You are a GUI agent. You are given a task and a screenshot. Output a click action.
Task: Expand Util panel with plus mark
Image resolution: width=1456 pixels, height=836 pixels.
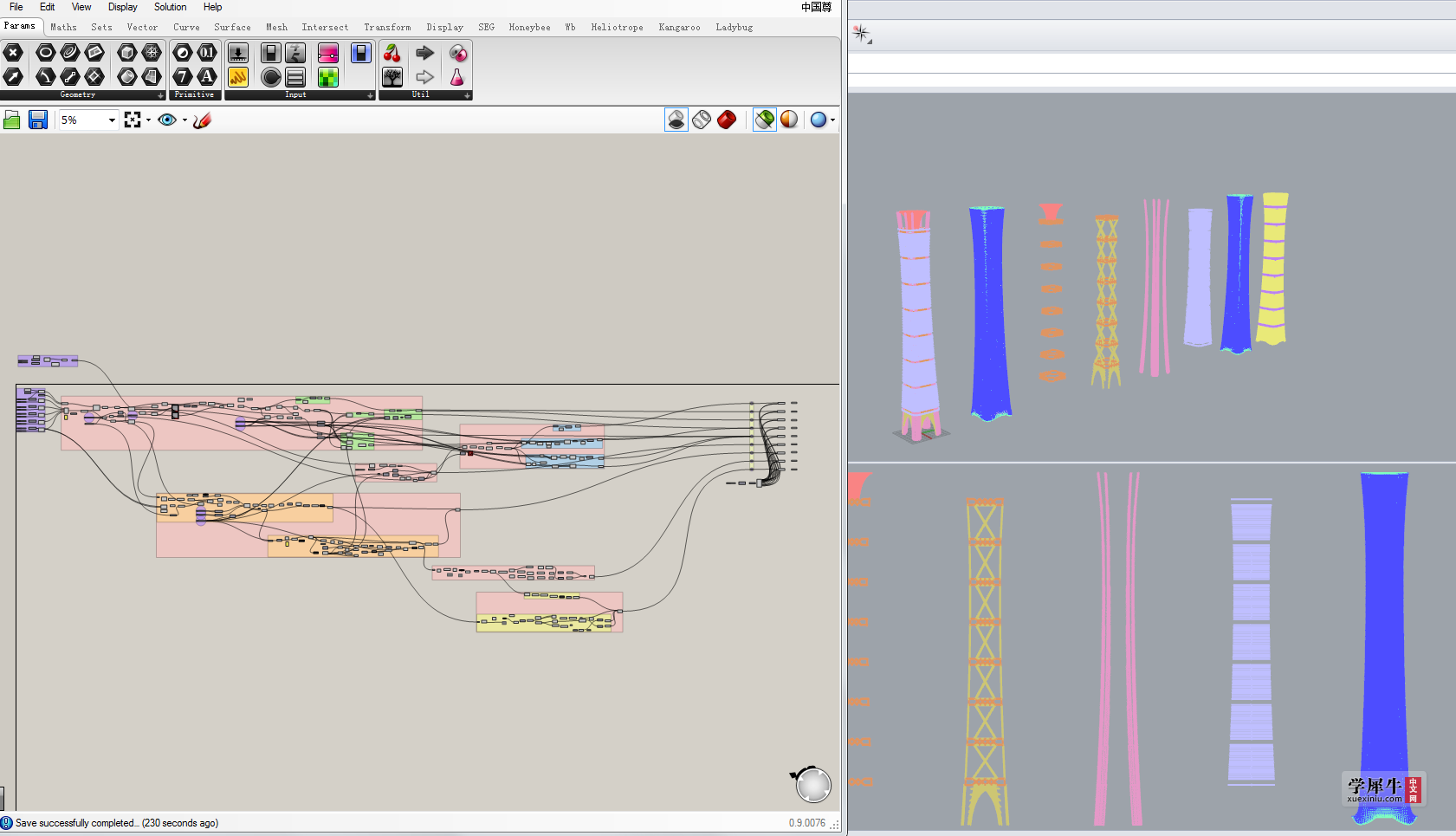click(467, 95)
